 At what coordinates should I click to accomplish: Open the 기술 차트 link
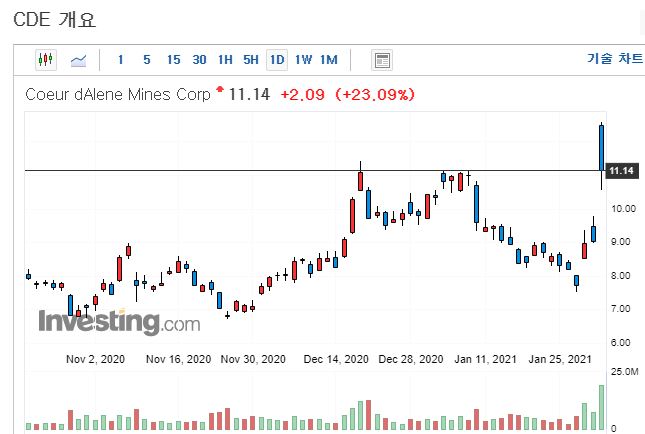point(615,58)
